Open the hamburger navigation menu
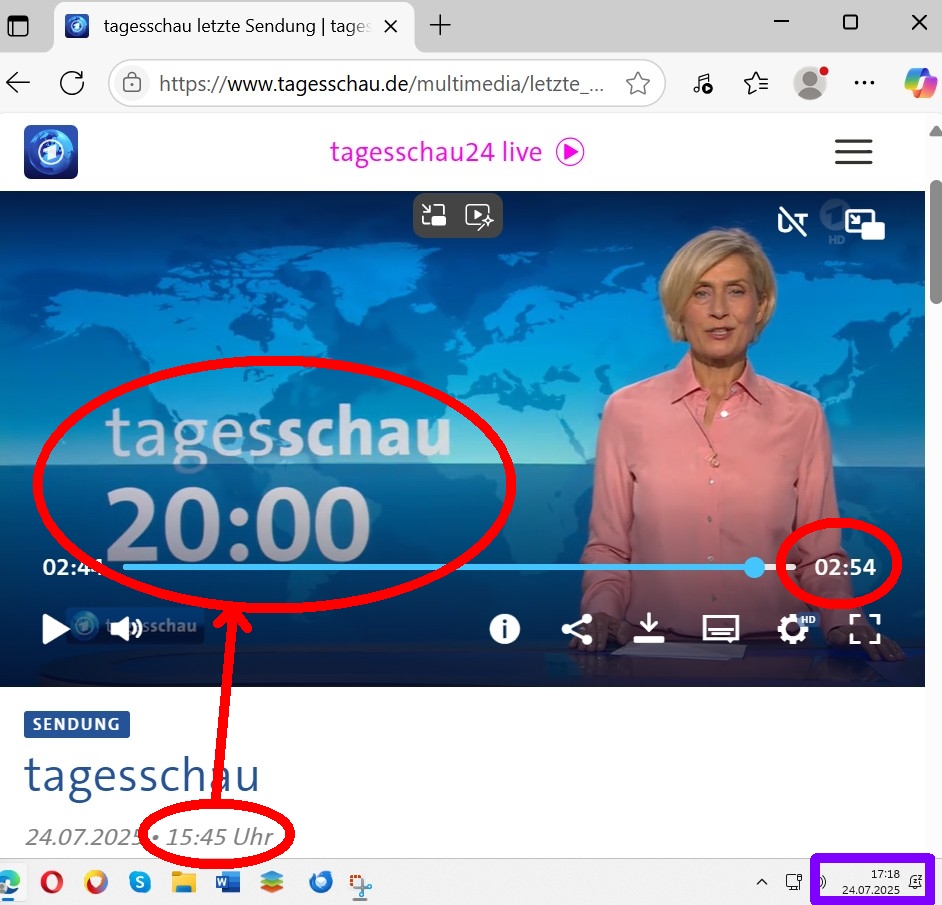The image size is (942, 905). (x=853, y=152)
